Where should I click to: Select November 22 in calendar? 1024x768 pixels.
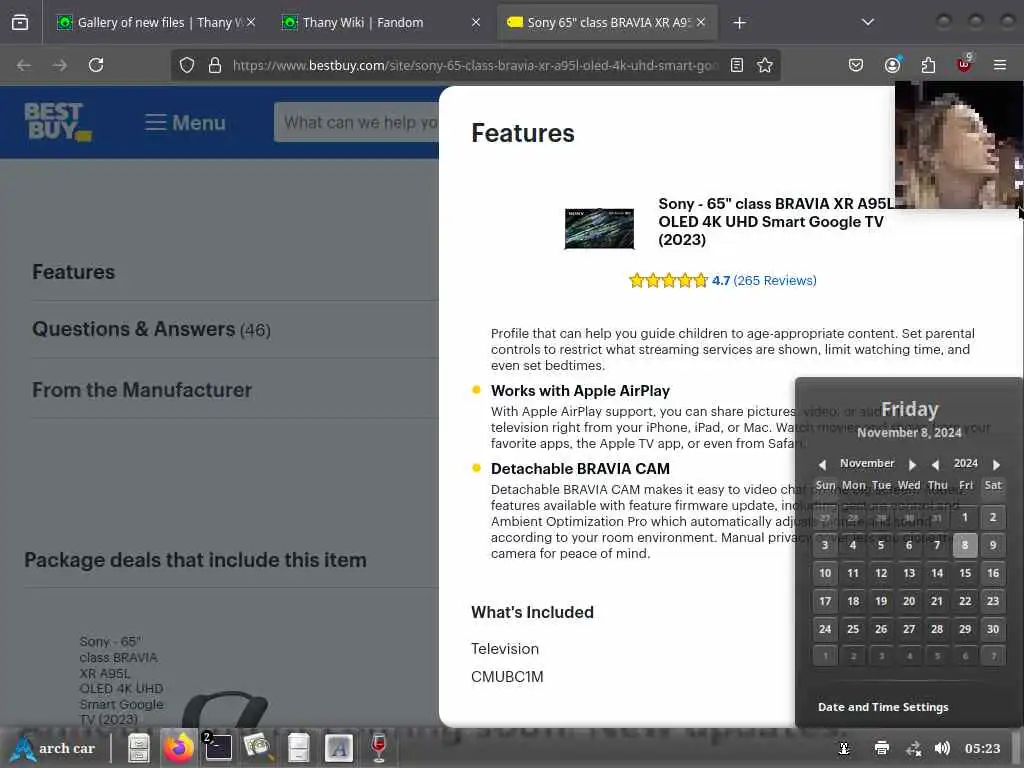[x=965, y=601]
